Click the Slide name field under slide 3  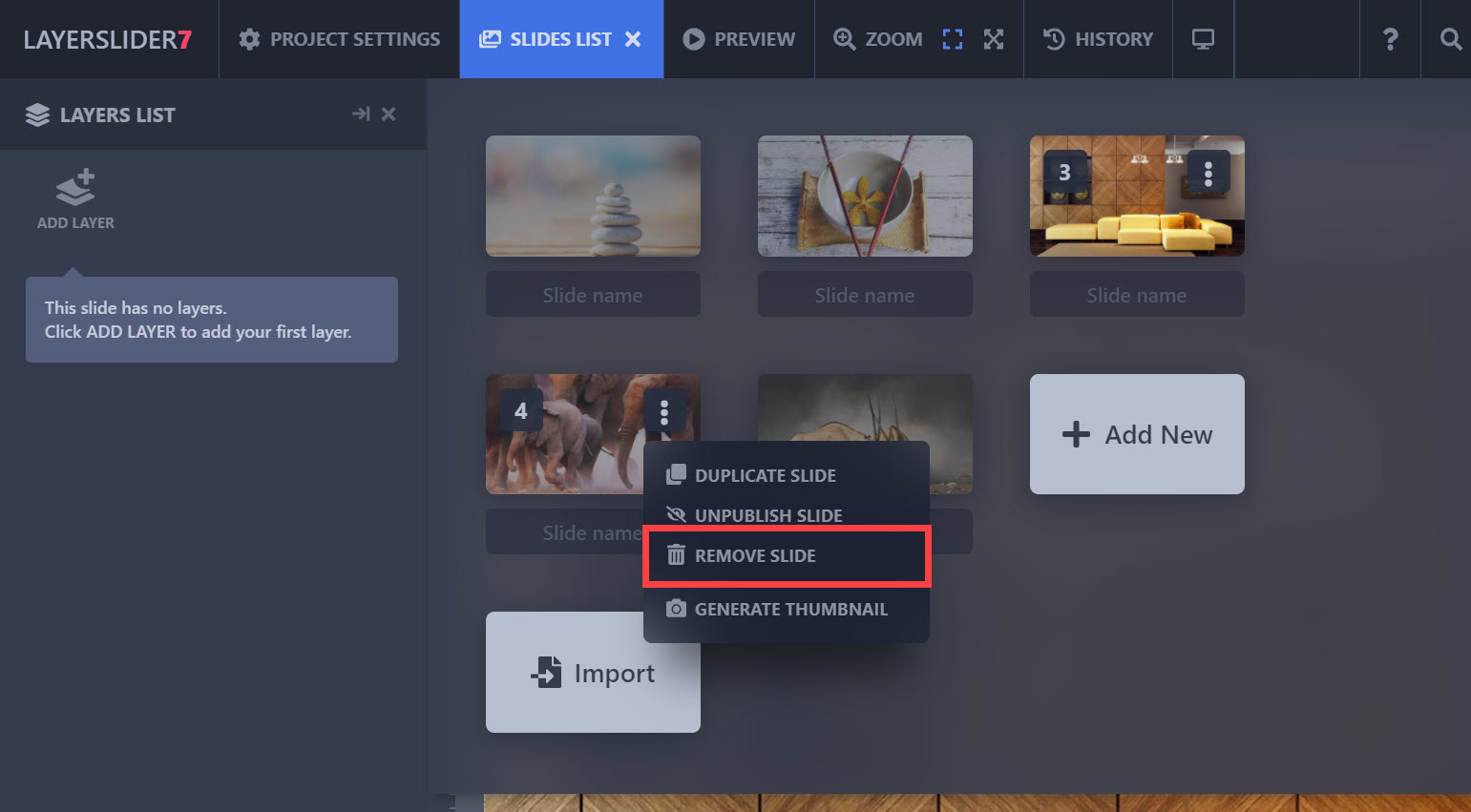click(x=1137, y=295)
